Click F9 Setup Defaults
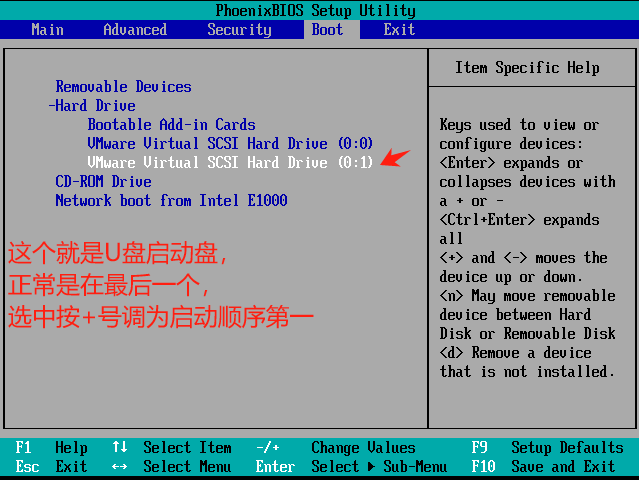The image size is (639, 480). pyautogui.click(x=547, y=448)
